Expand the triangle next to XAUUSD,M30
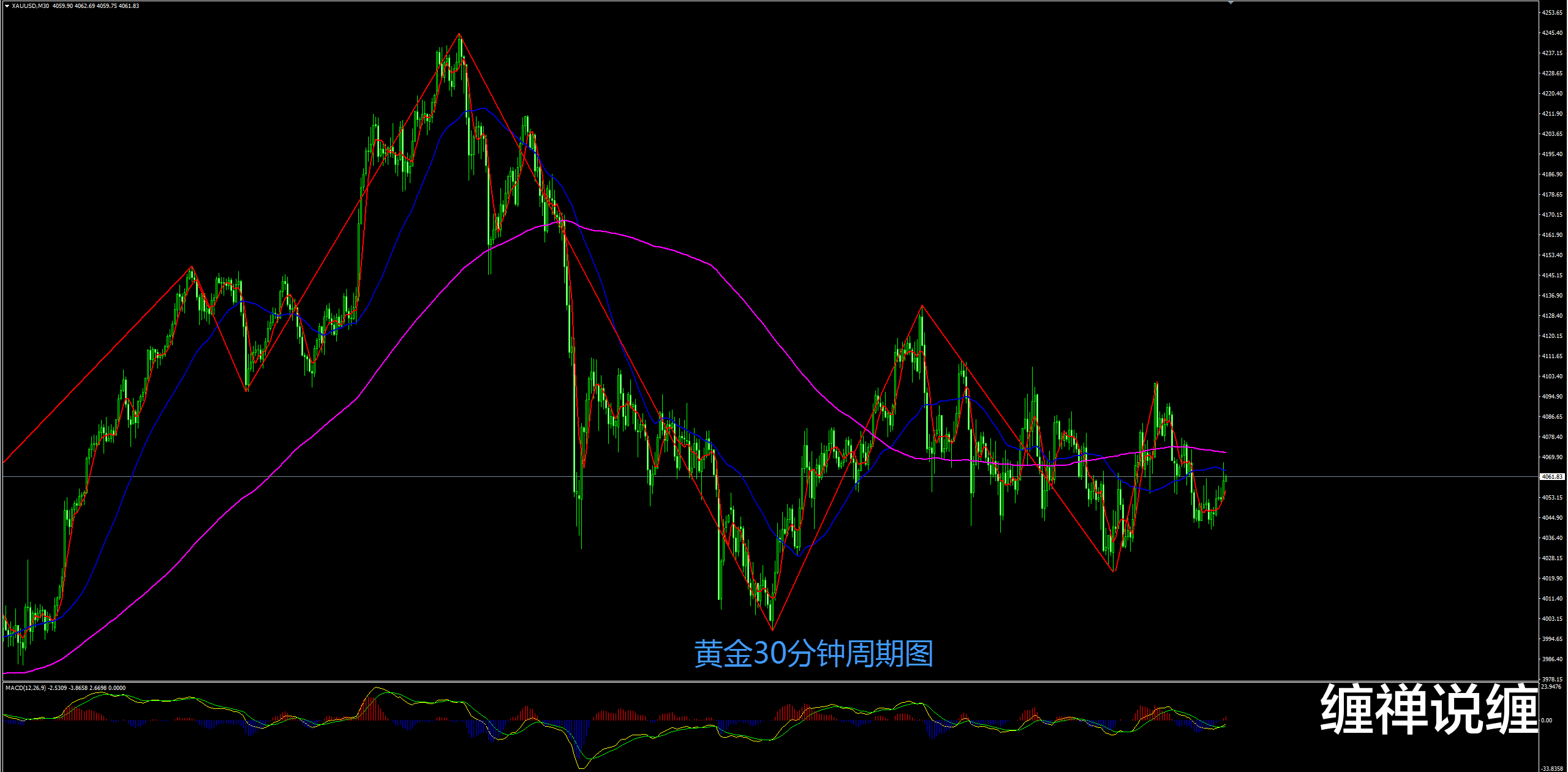 click(7, 6)
